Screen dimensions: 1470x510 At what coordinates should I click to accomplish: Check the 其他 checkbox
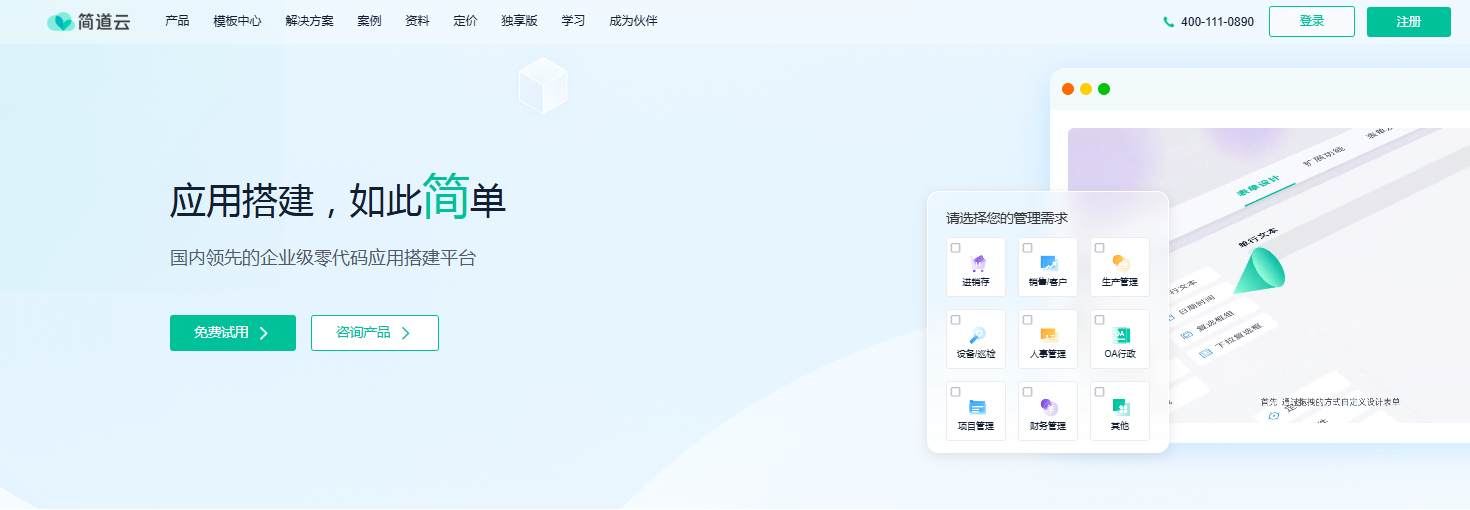pyautogui.click(x=1100, y=392)
